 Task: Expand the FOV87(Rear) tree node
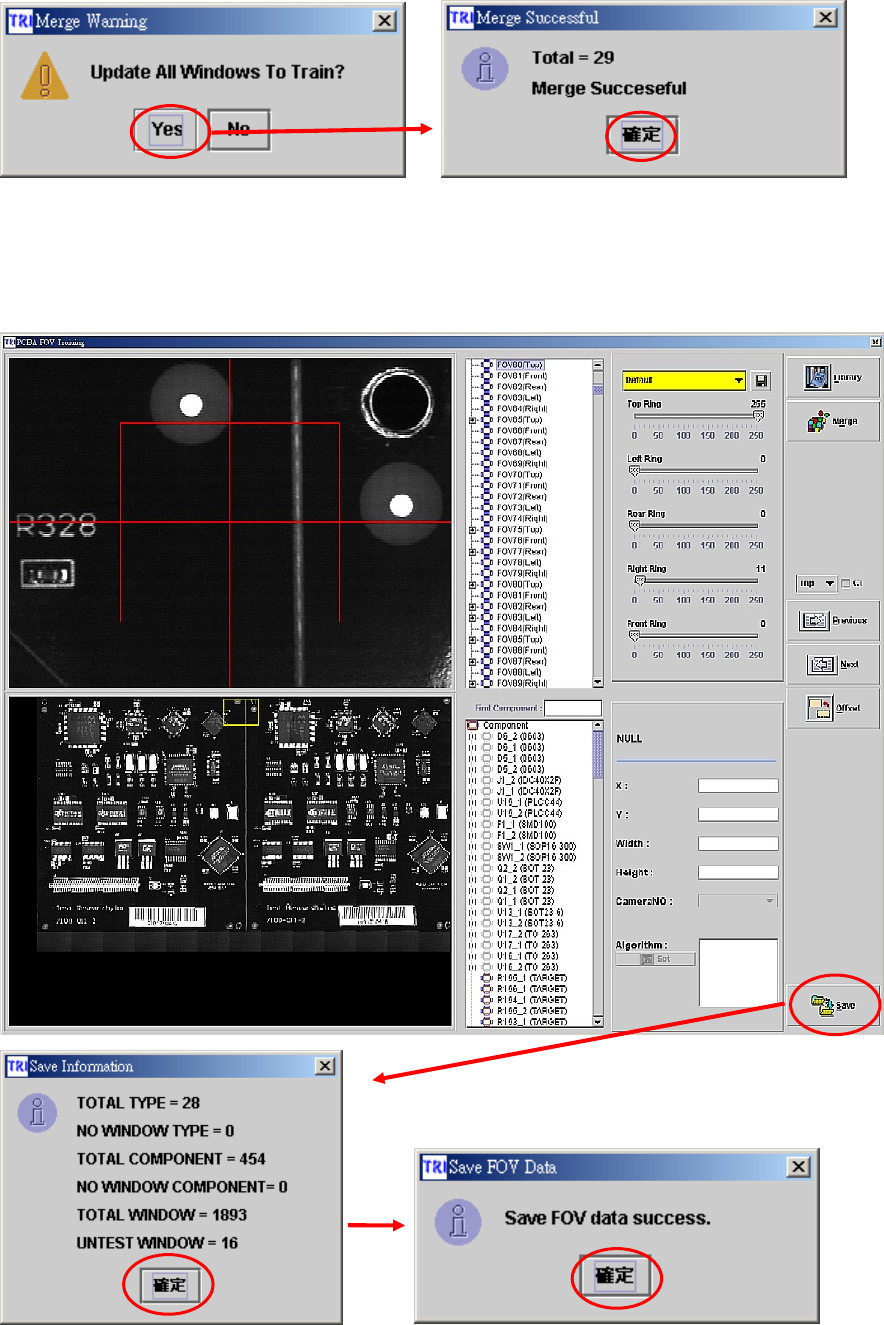tap(472, 661)
